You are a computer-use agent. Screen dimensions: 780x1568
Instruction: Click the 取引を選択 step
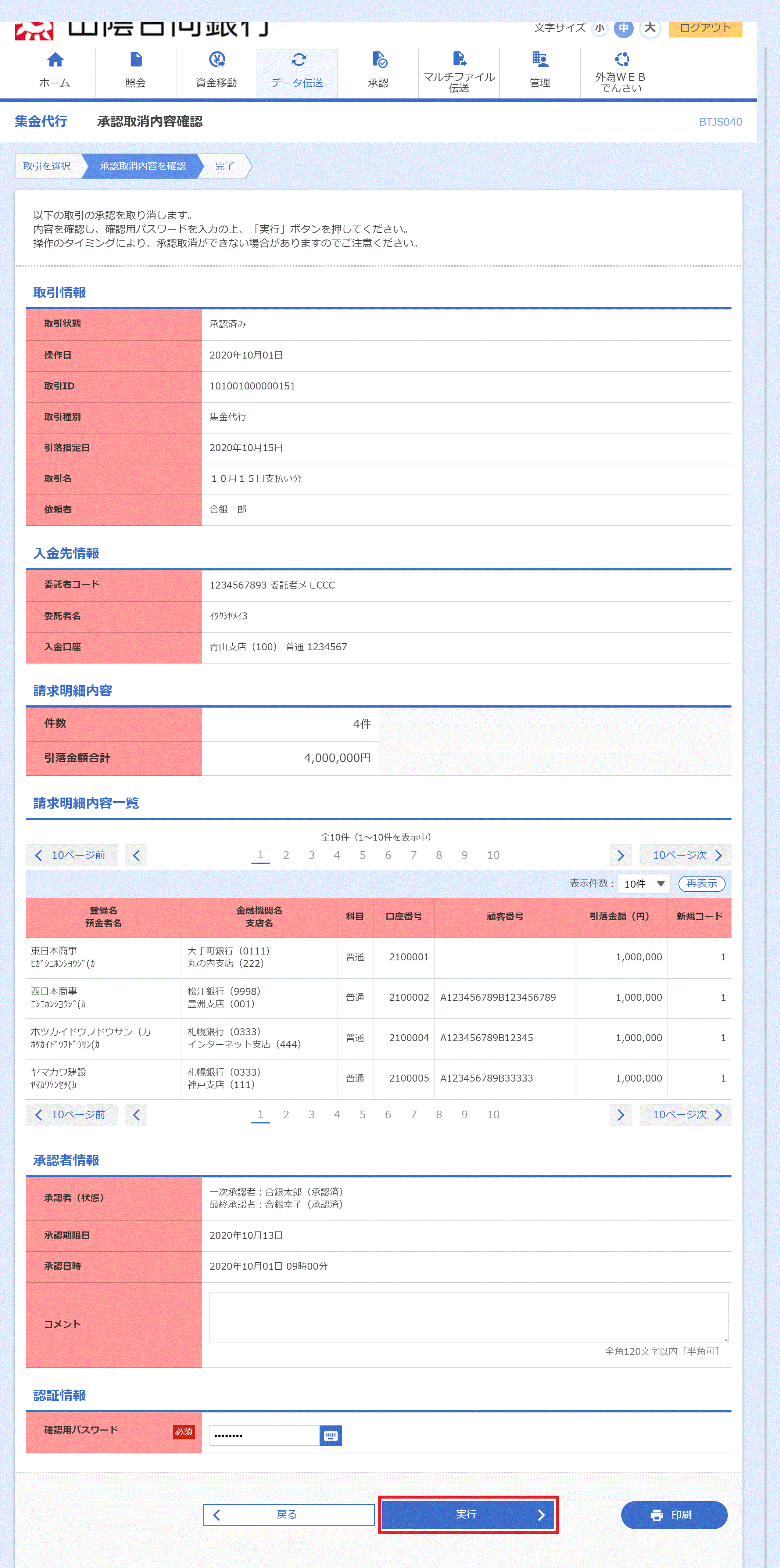[x=47, y=166]
